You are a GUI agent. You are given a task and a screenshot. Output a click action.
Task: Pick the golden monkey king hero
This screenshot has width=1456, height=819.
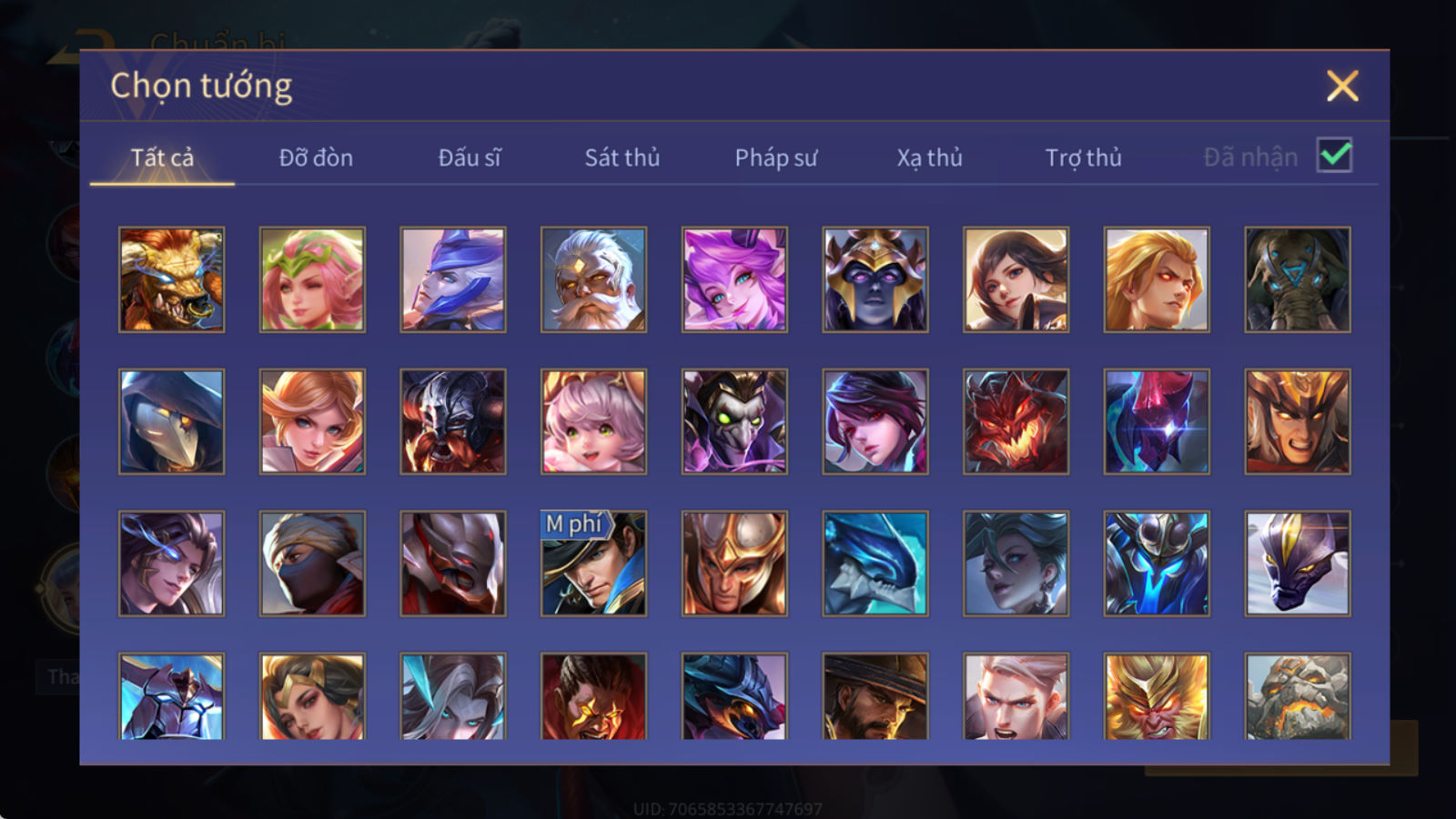(1157, 696)
